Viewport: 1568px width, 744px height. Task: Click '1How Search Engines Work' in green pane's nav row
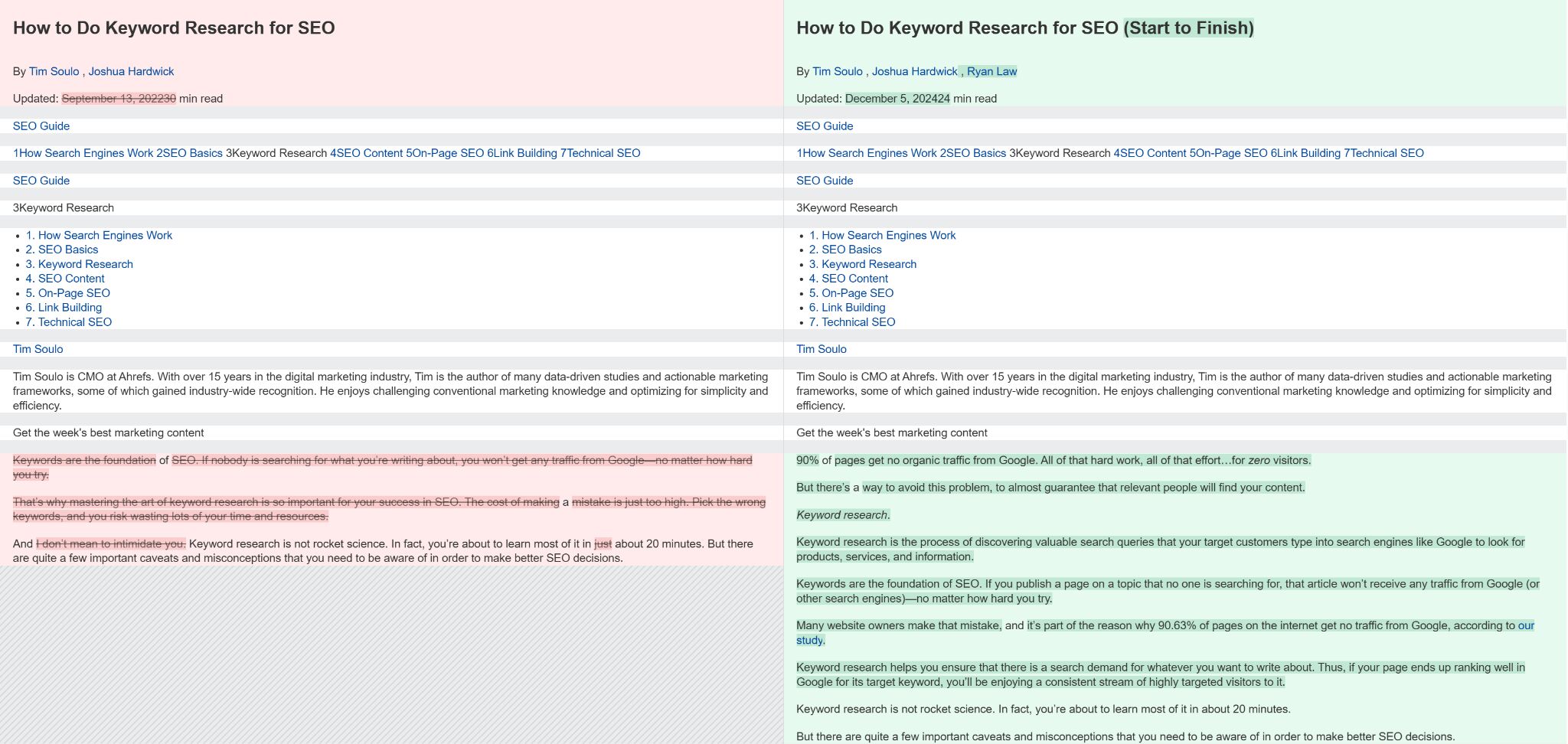[867, 153]
